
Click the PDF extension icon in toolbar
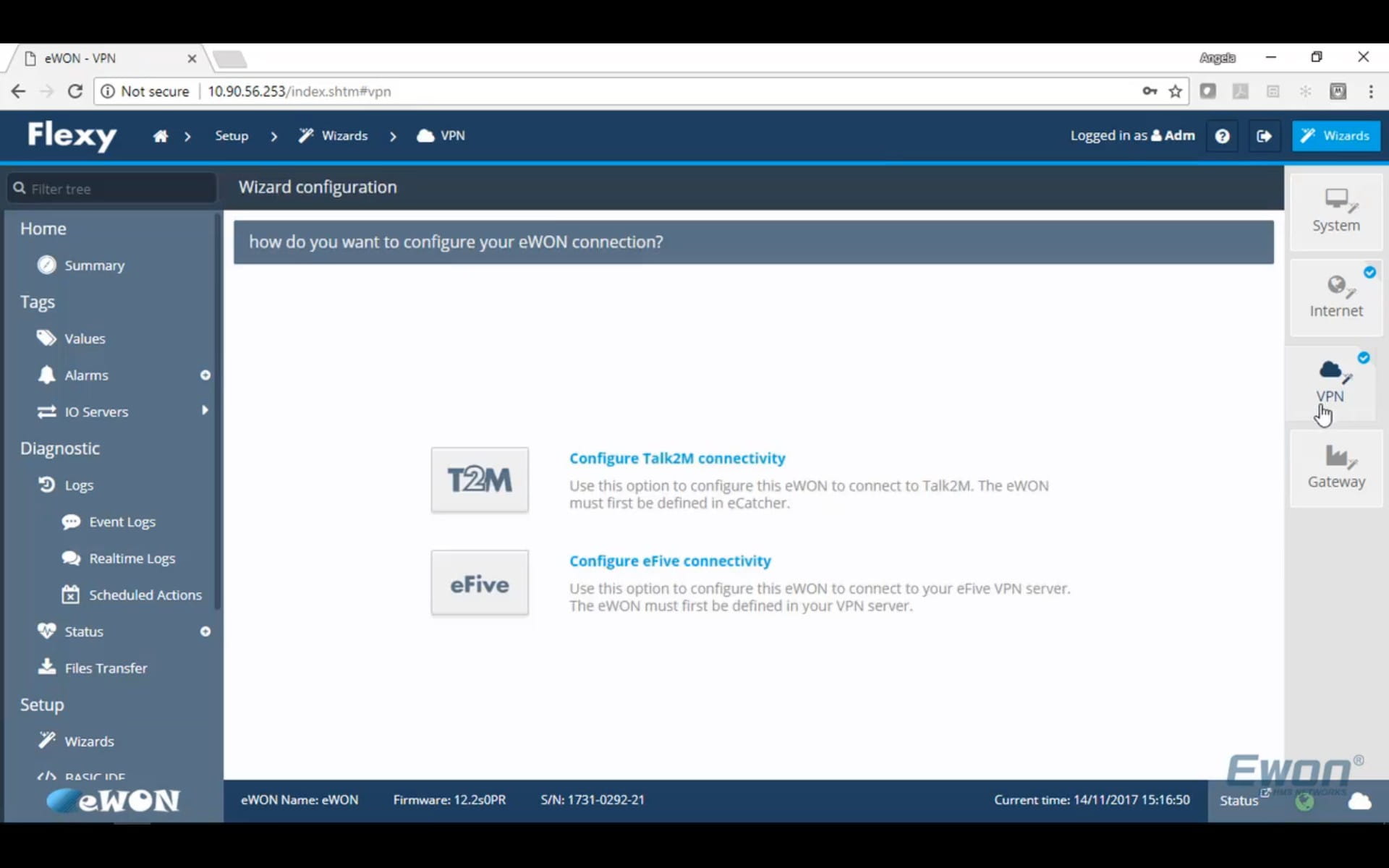pos(1240,91)
